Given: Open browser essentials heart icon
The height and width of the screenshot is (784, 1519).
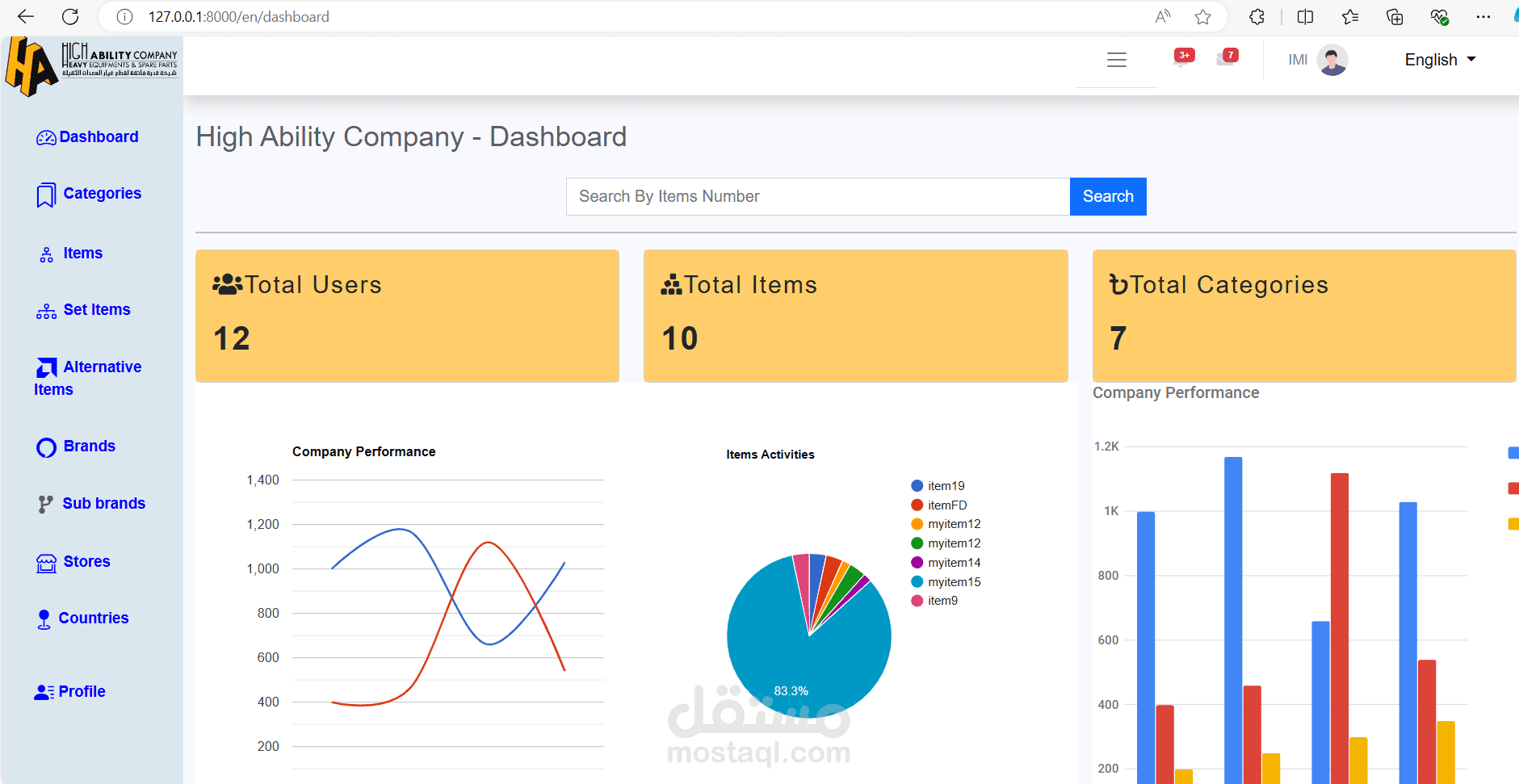Looking at the screenshot, I should click(1439, 17).
